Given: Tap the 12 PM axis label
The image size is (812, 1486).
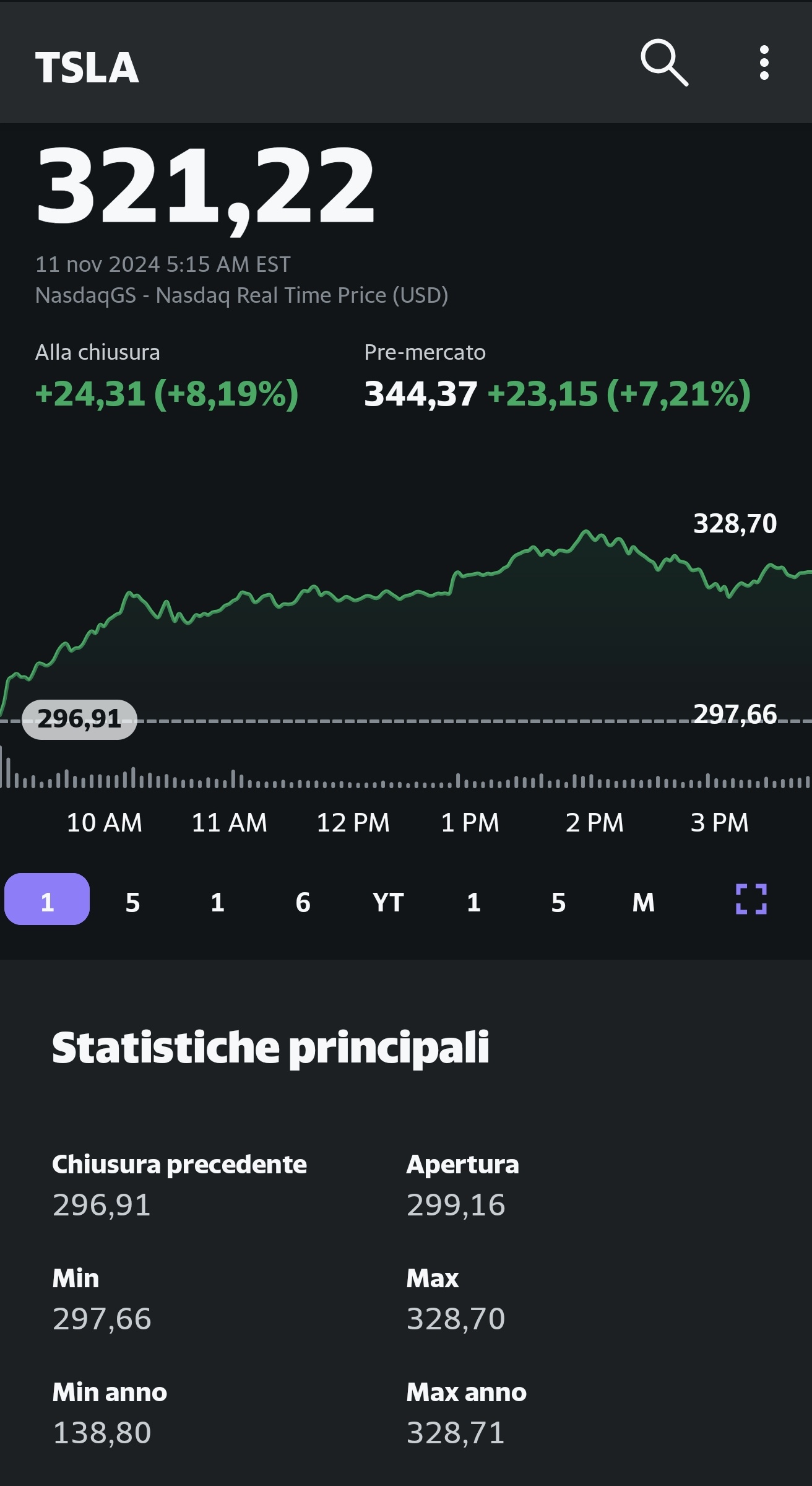Looking at the screenshot, I should click(353, 823).
